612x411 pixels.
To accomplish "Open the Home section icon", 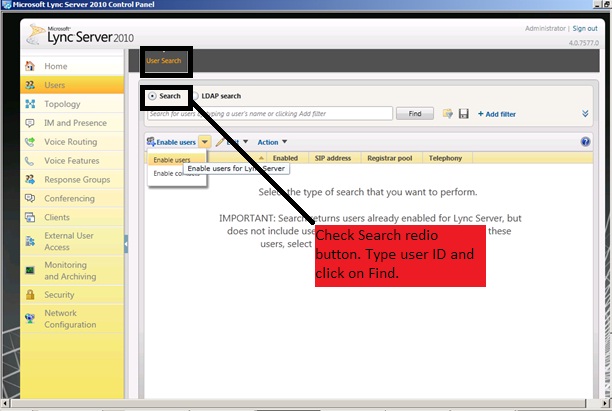I will (x=30, y=66).
